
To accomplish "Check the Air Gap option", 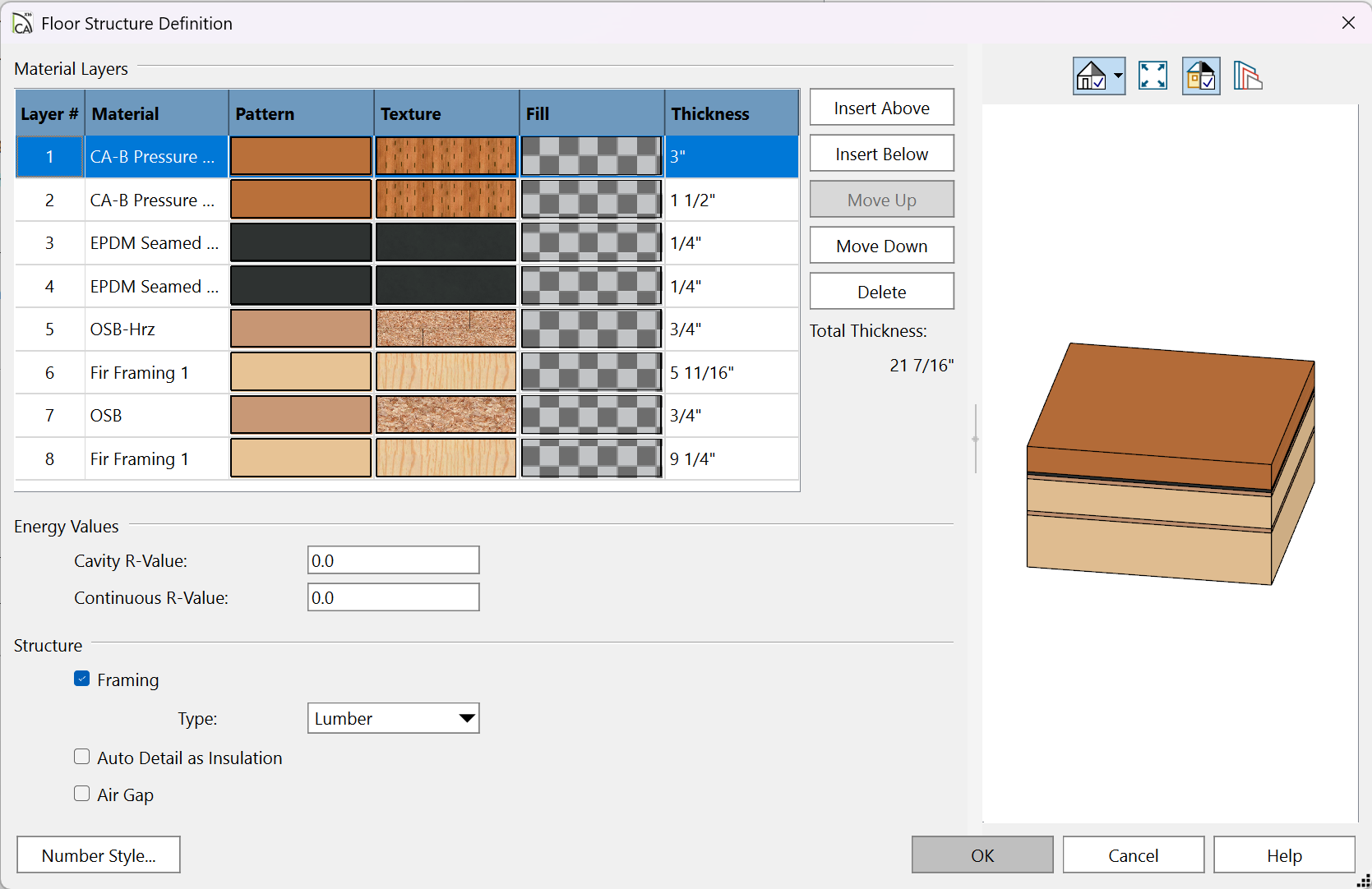I will 82,794.
